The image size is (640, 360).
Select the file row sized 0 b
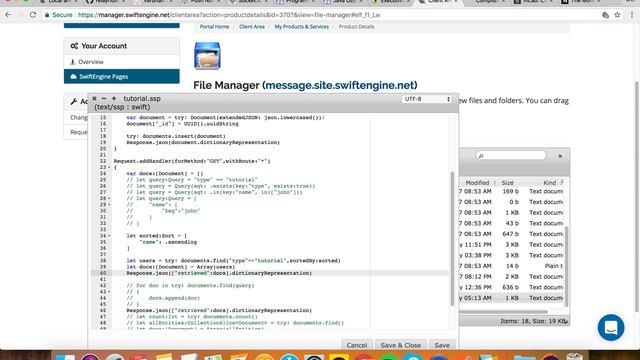point(511,202)
